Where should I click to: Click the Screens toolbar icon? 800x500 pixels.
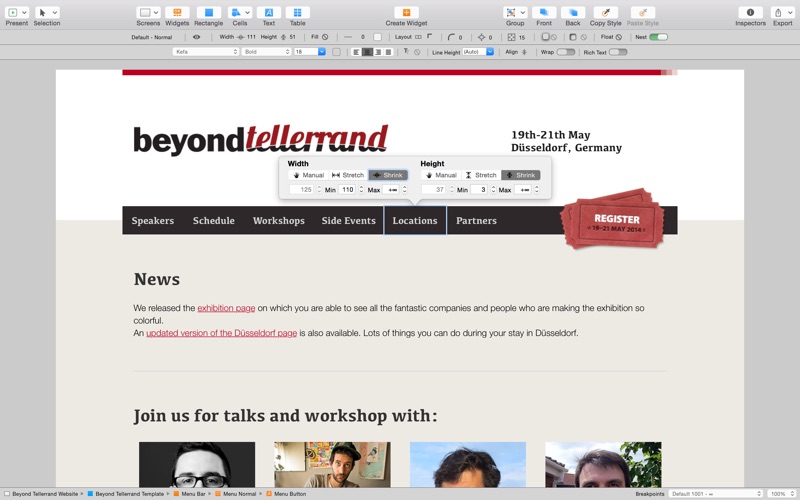pyautogui.click(x=145, y=12)
